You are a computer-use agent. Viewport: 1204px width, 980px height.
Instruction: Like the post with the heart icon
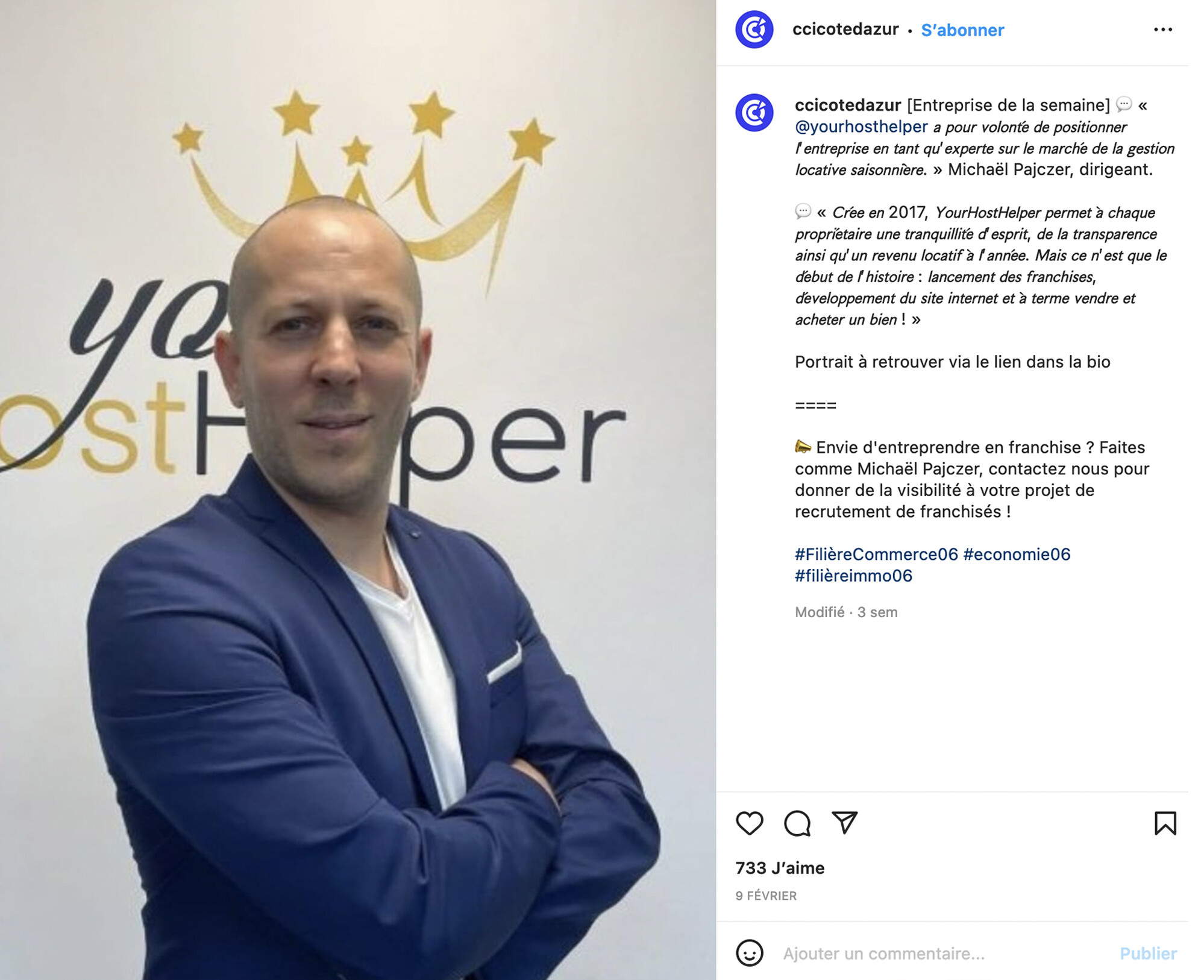(750, 823)
